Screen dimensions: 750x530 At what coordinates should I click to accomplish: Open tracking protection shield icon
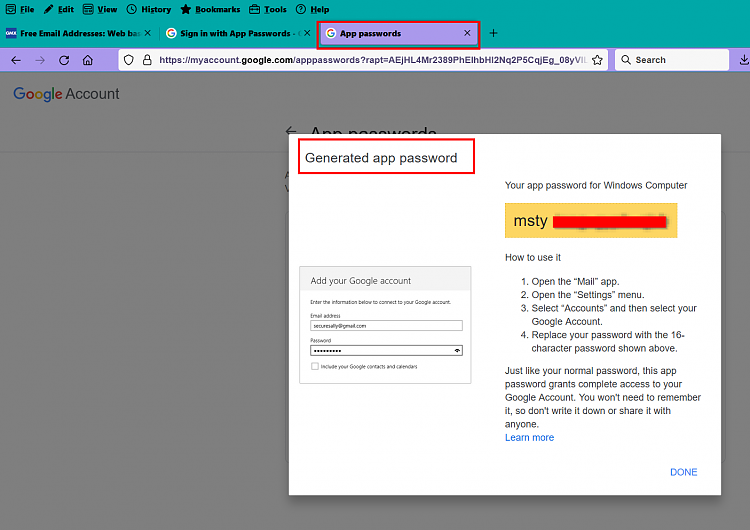tap(129, 60)
